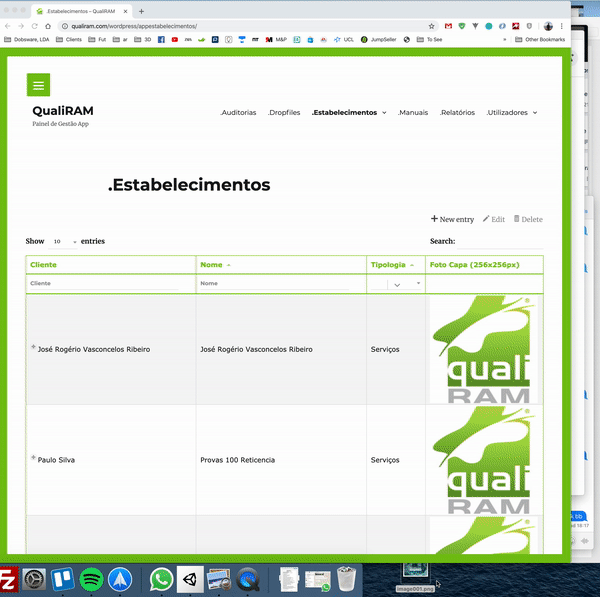600x597 pixels.
Task: Expand row for José Rogério Vasconcelos Ribeiro
Action: 33,347
